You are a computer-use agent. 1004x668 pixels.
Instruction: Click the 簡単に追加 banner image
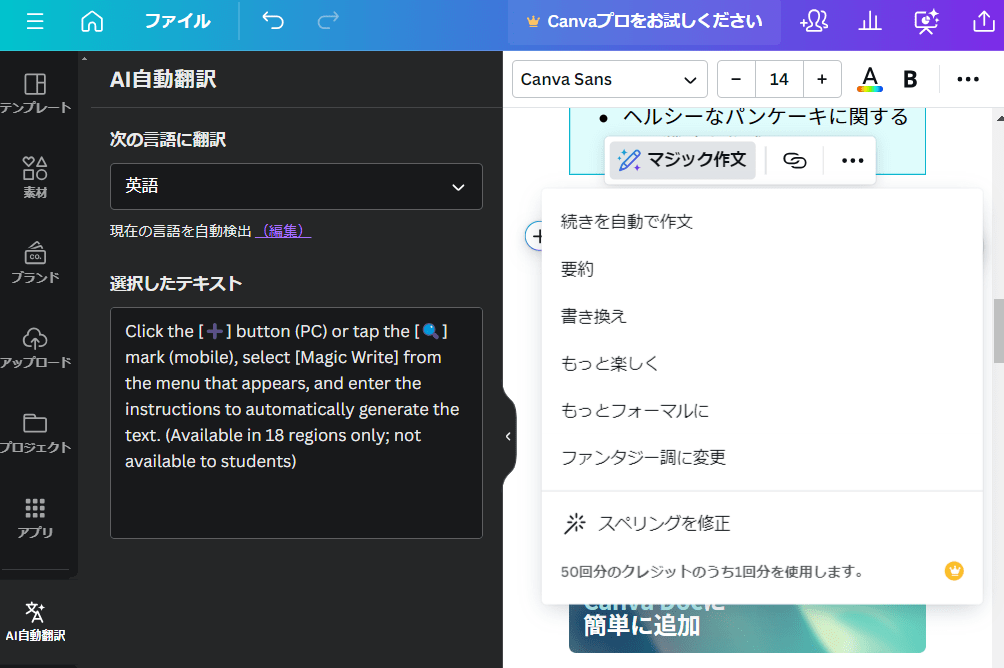pos(747,628)
